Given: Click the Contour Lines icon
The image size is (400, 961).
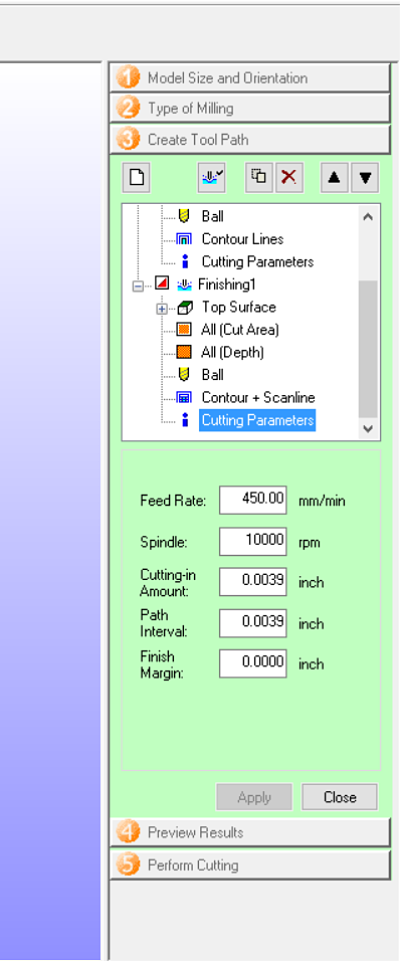Looking at the screenshot, I should pyautogui.click(x=184, y=239).
